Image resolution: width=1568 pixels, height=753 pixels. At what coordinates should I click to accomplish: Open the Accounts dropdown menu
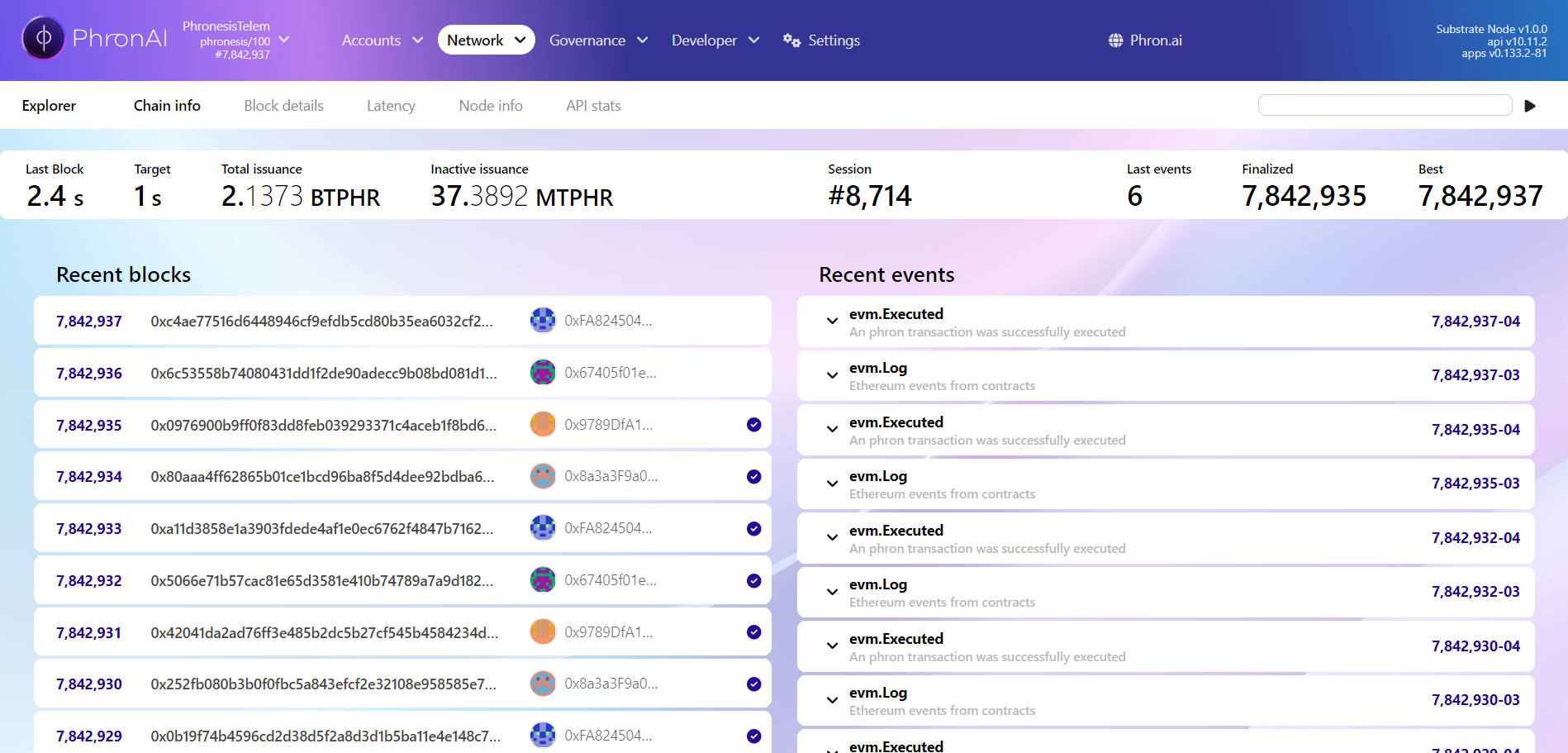coord(382,41)
